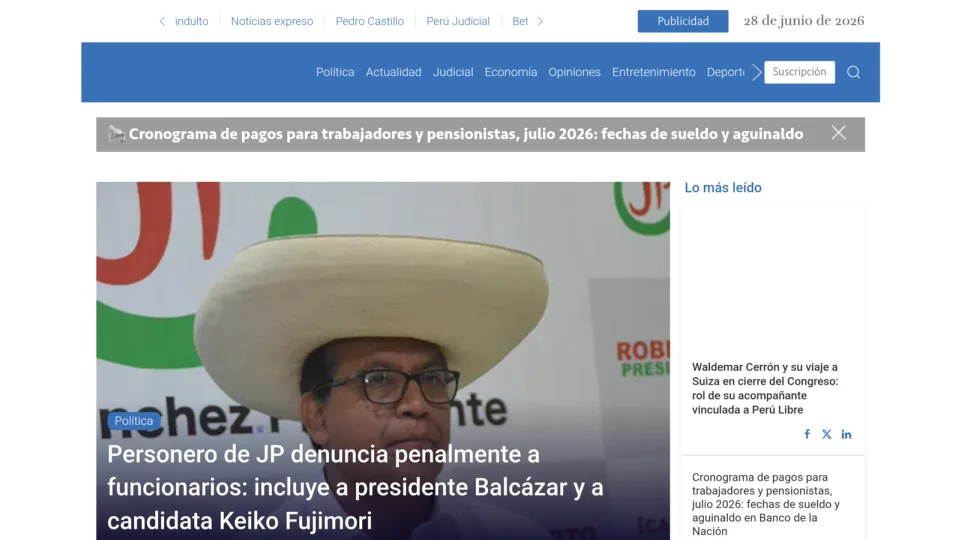
Task: Click the date 28 de junio de 2026
Action: [804, 21]
